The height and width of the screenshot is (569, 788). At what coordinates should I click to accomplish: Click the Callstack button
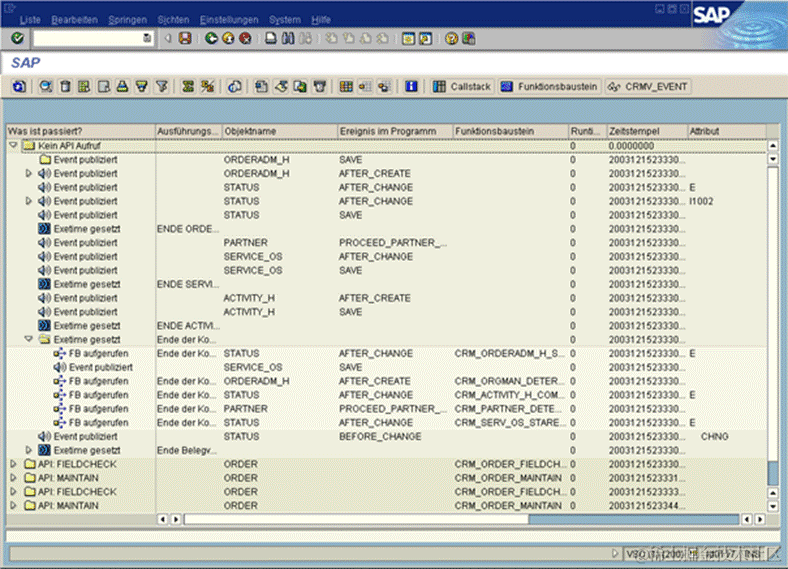[x=462, y=86]
